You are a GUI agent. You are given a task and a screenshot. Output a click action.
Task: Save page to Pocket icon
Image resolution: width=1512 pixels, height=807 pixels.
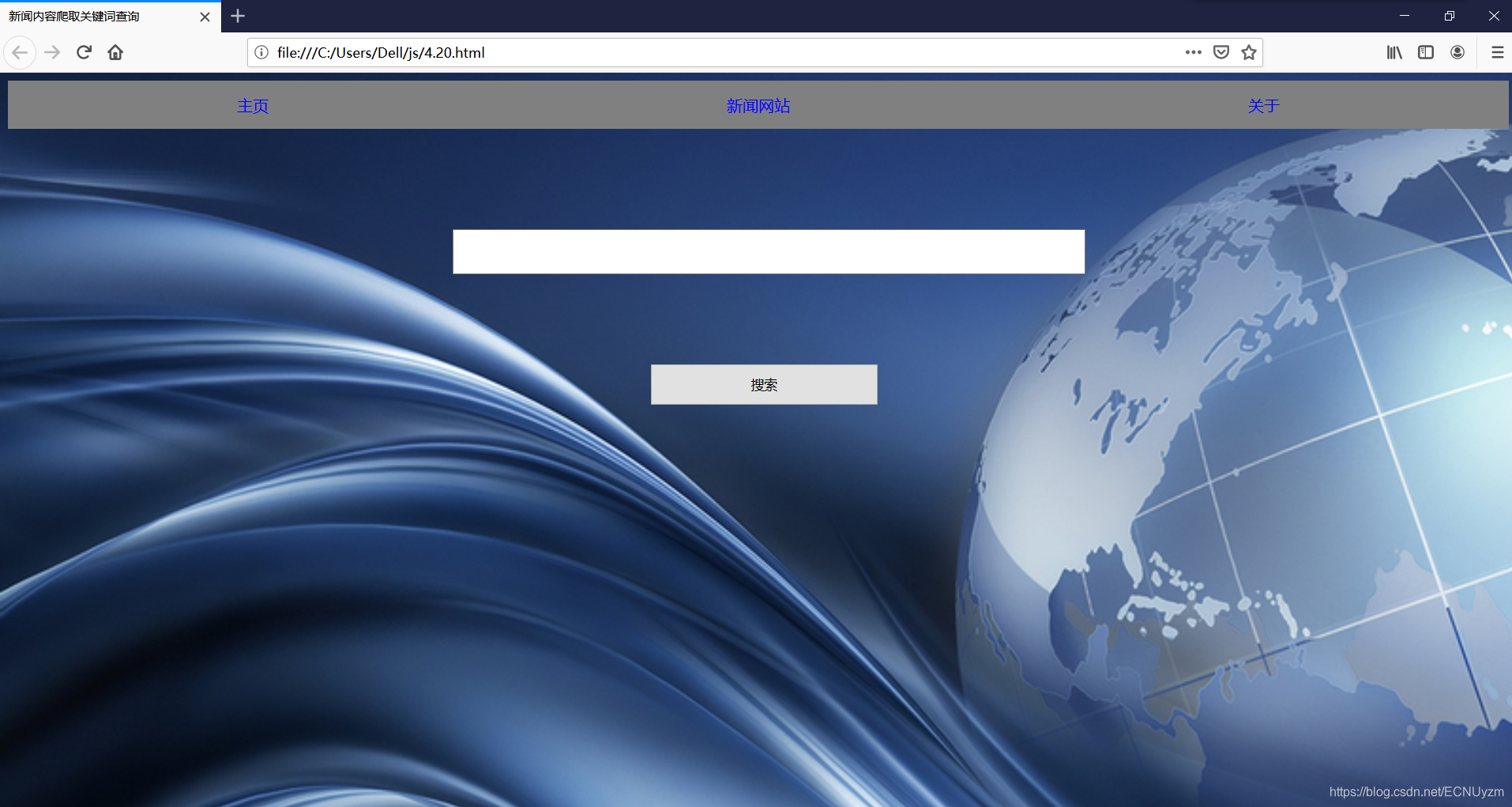click(x=1221, y=53)
